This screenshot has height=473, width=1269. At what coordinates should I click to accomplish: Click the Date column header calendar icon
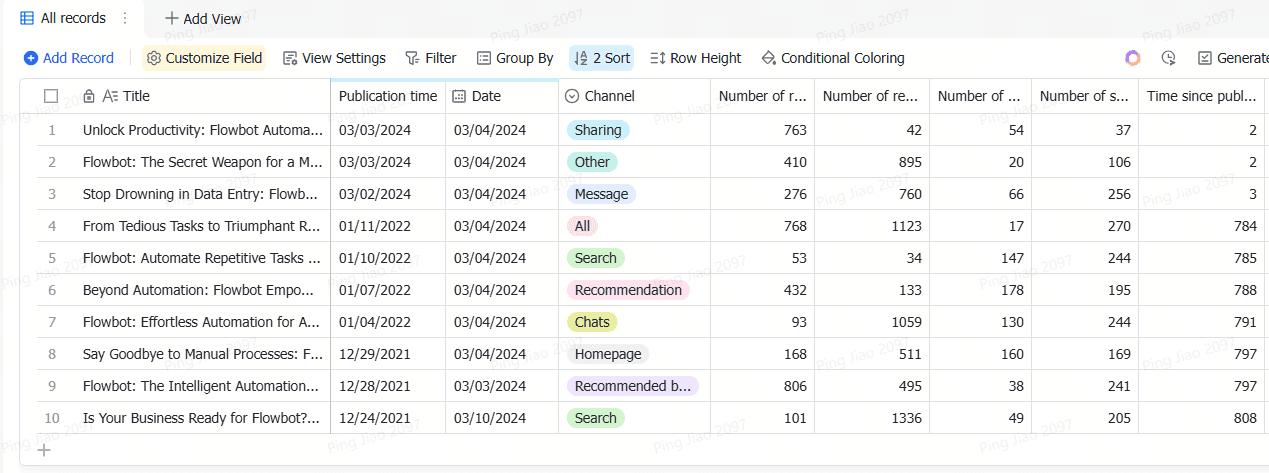[x=459, y=96]
